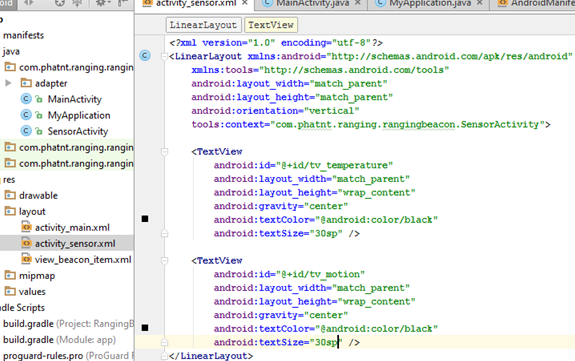Click the layout folder icon
575x361 pixels.
pos(10,211)
